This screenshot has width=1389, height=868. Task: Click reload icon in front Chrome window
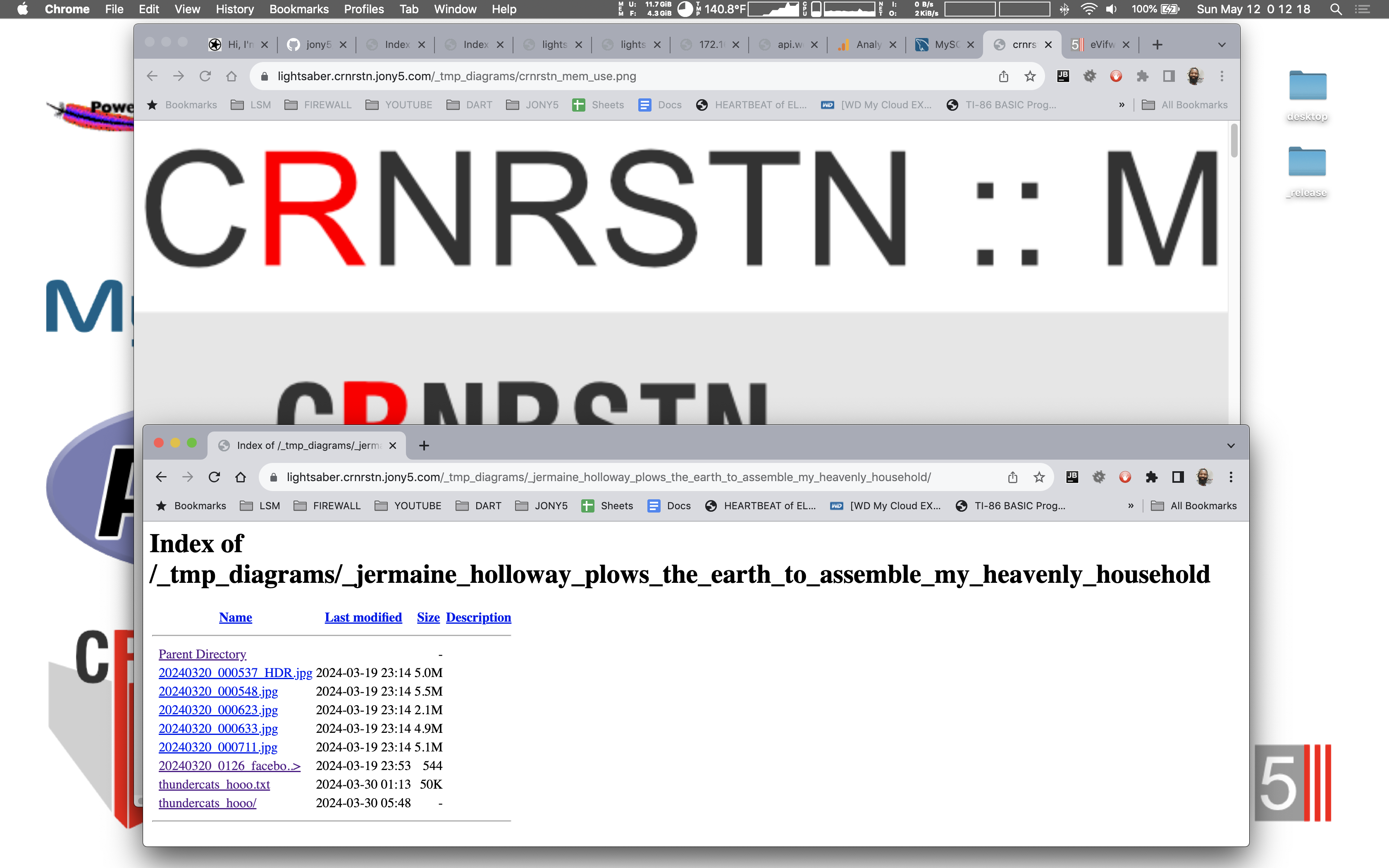[x=214, y=477]
